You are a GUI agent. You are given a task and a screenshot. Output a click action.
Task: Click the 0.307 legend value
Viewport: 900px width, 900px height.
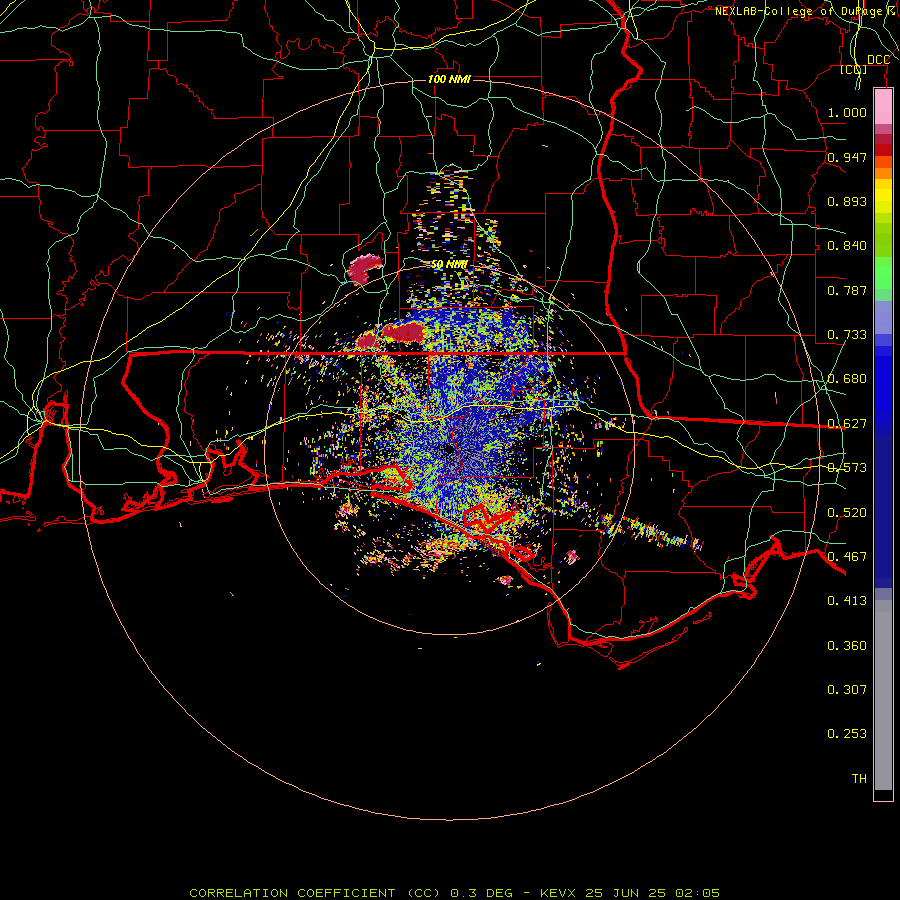[x=847, y=690]
